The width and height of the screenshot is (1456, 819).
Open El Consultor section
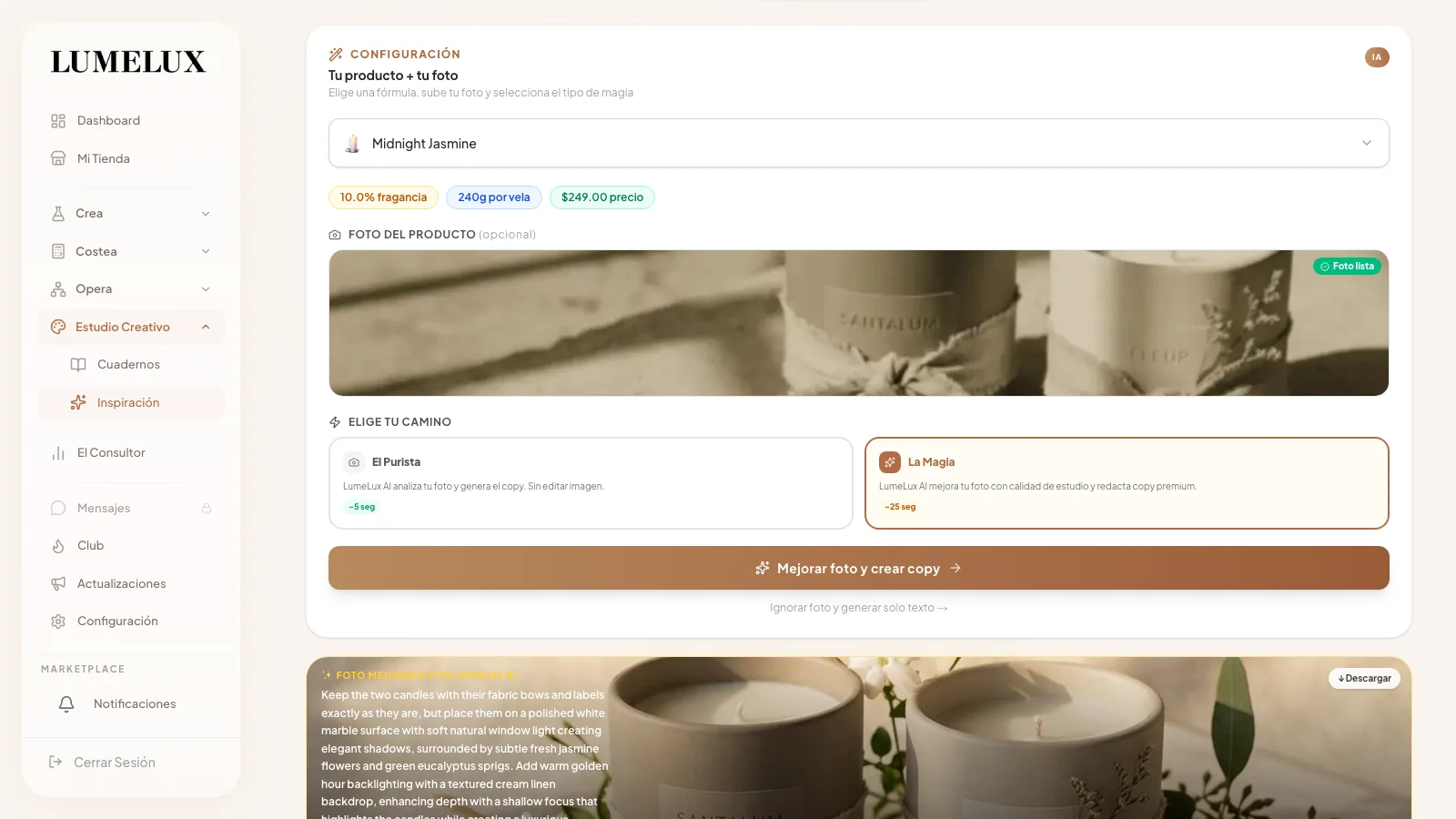point(111,453)
